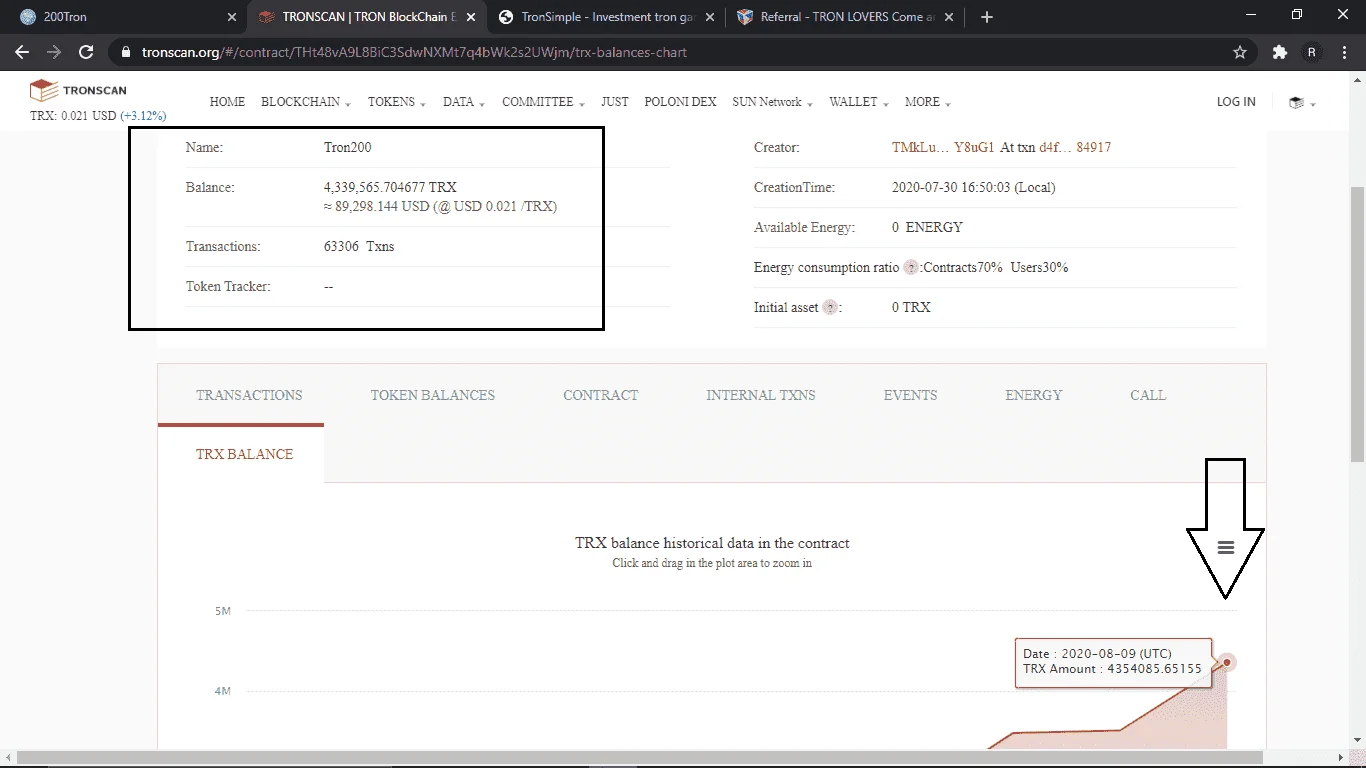Open the chart hamburger context menu
The image size is (1366, 768).
[x=1226, y=547]
